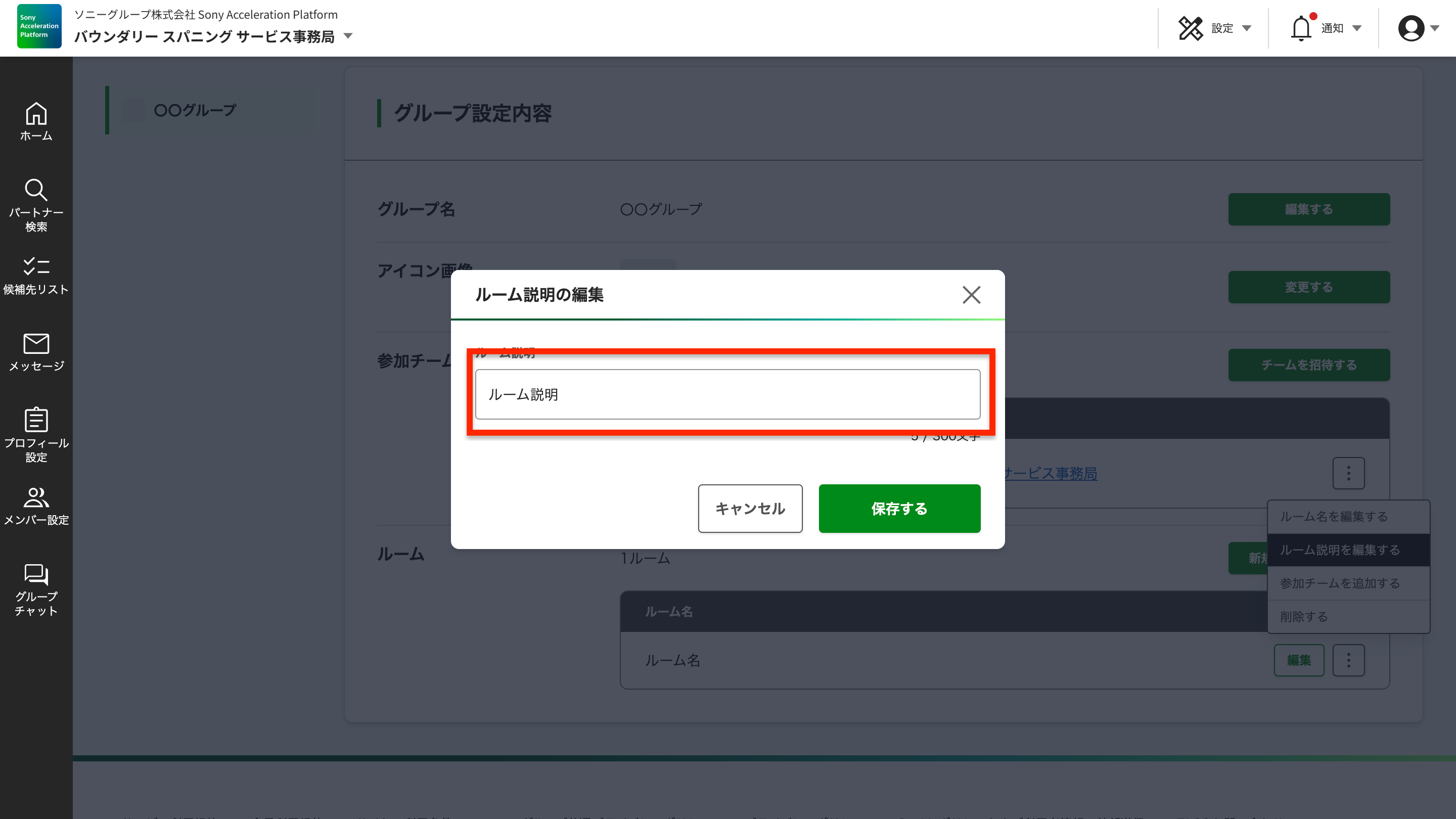Select ルーム名を編集する menu entry
This screenshot has width=1456, height=819.
pos(1333,517)
